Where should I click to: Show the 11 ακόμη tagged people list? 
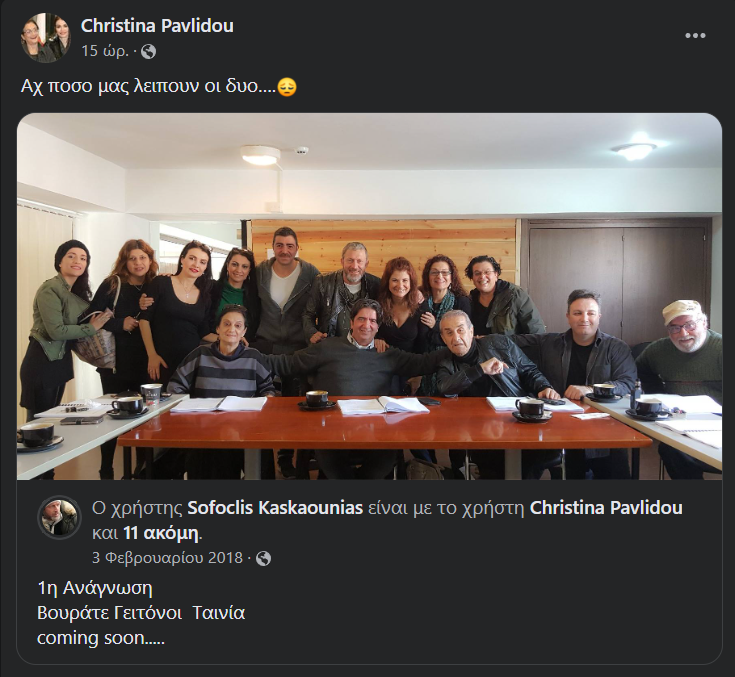click(x=161, y=533)
